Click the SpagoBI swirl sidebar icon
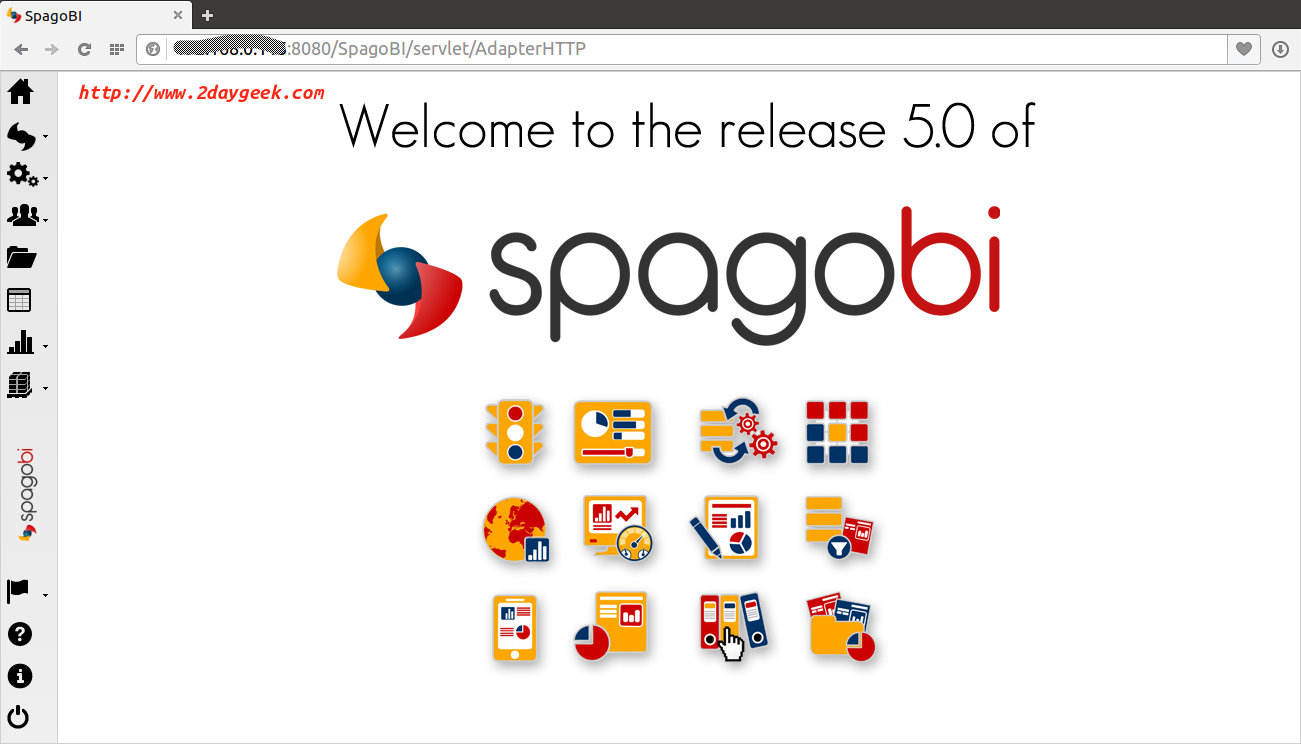1301x744 pixels. click(21, 135)
